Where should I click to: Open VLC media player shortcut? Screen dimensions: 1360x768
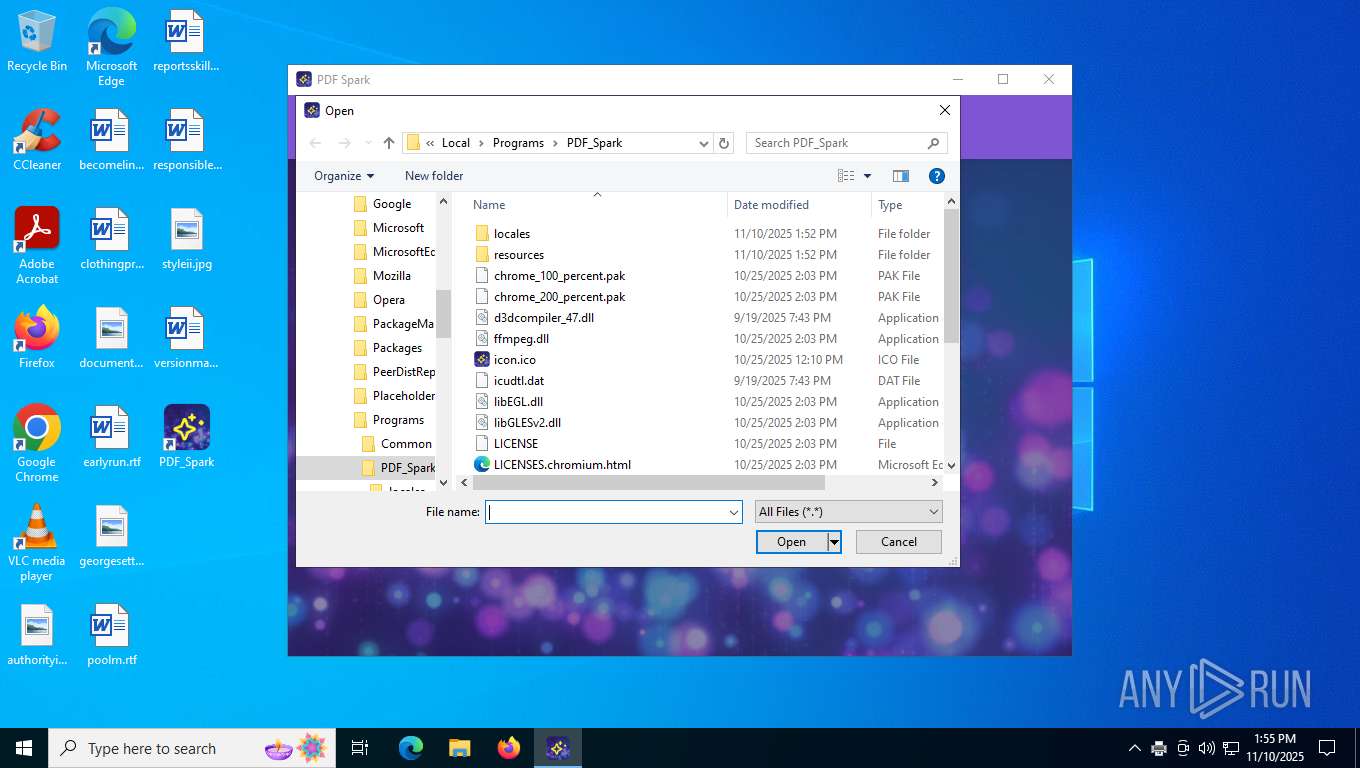tap(37, 543)
